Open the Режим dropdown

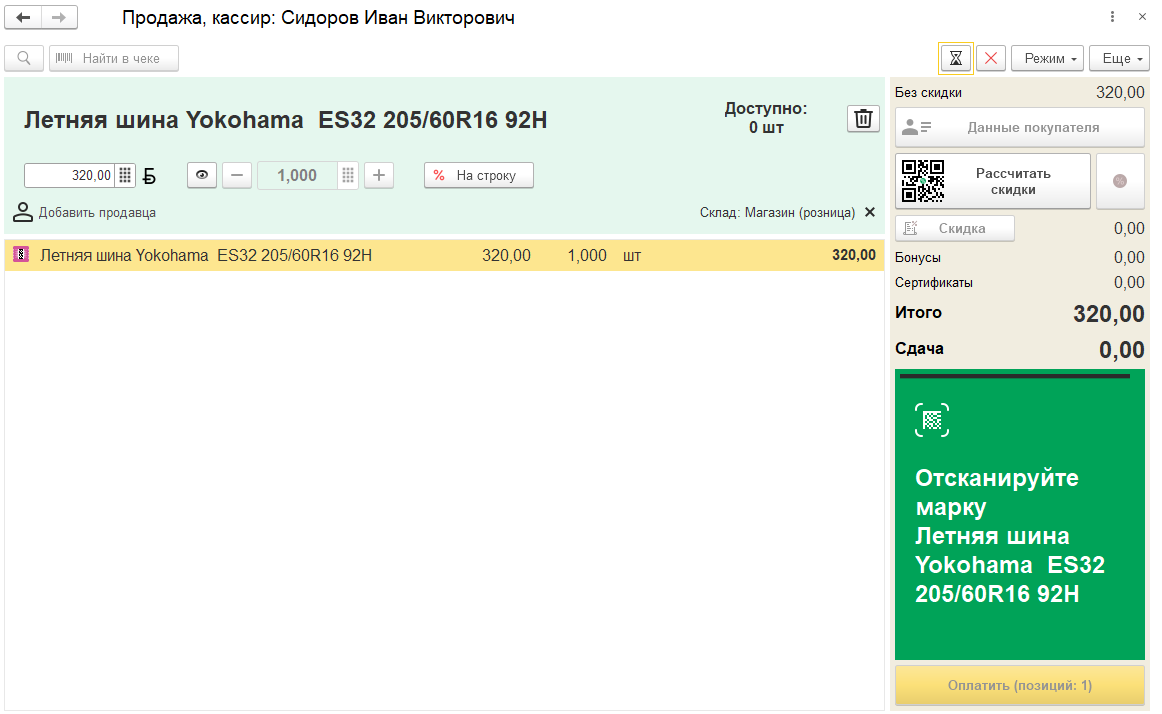1047,58
